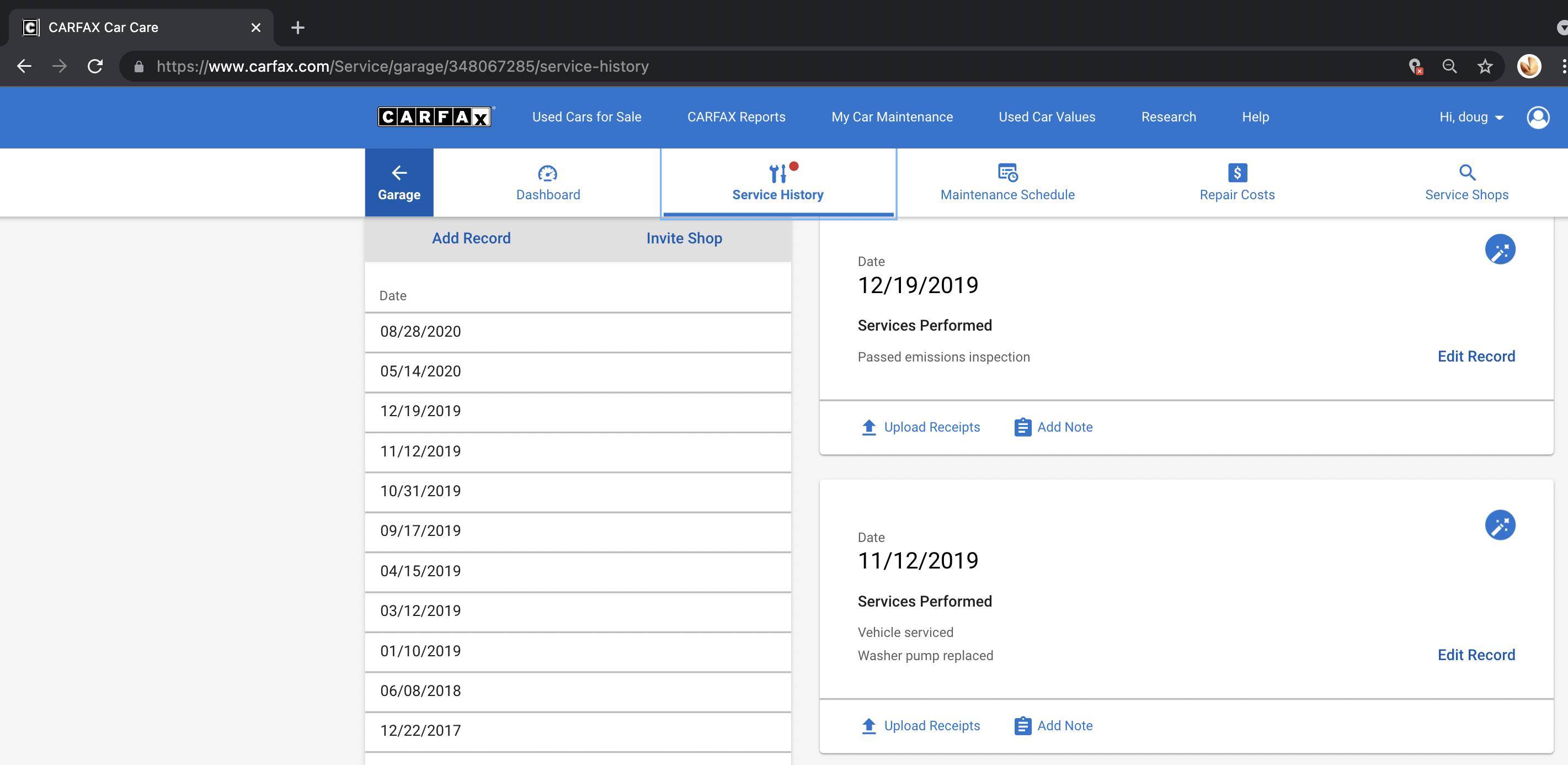Select the 01/10/2019 date row
This screenshot has width=1568, height=765.
tap(578, 651)
